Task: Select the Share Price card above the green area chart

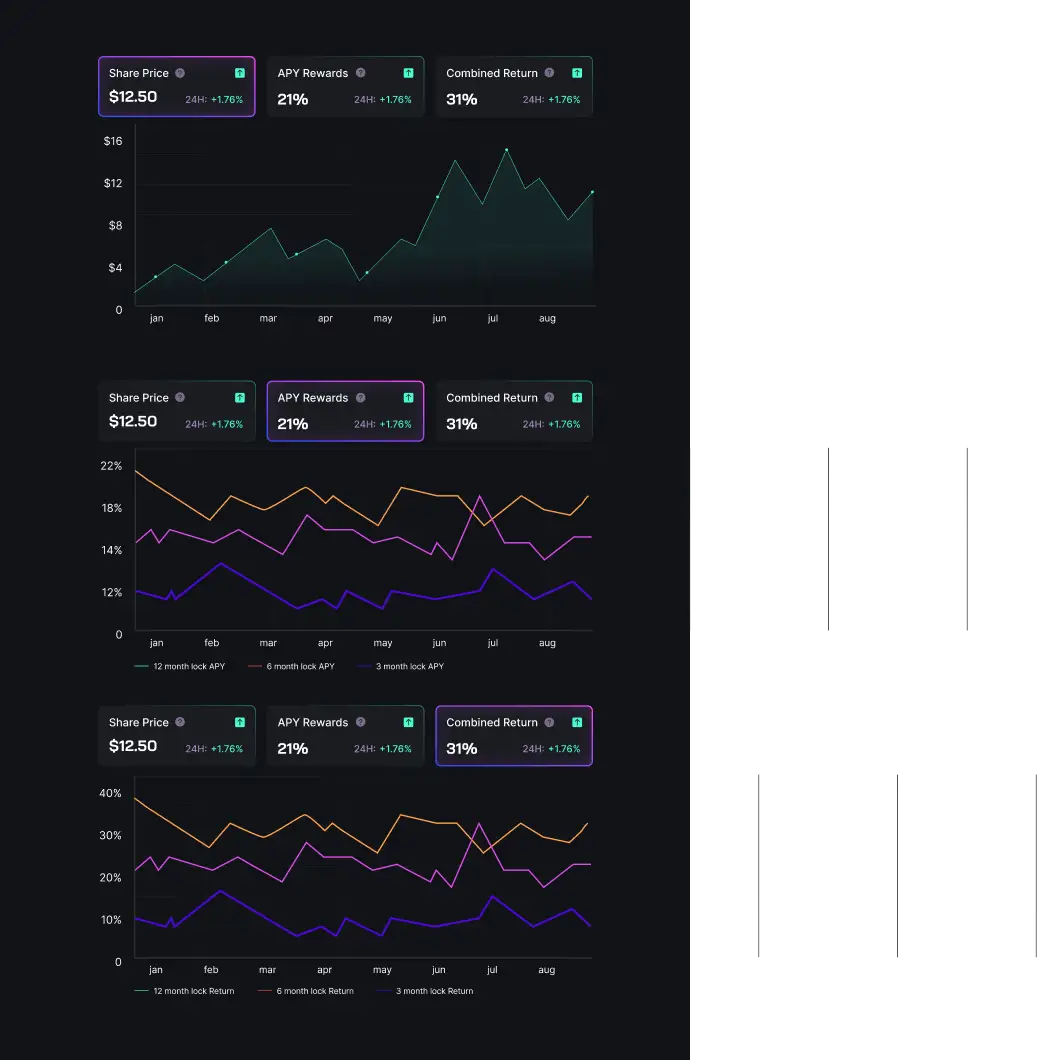Action: 176,87
